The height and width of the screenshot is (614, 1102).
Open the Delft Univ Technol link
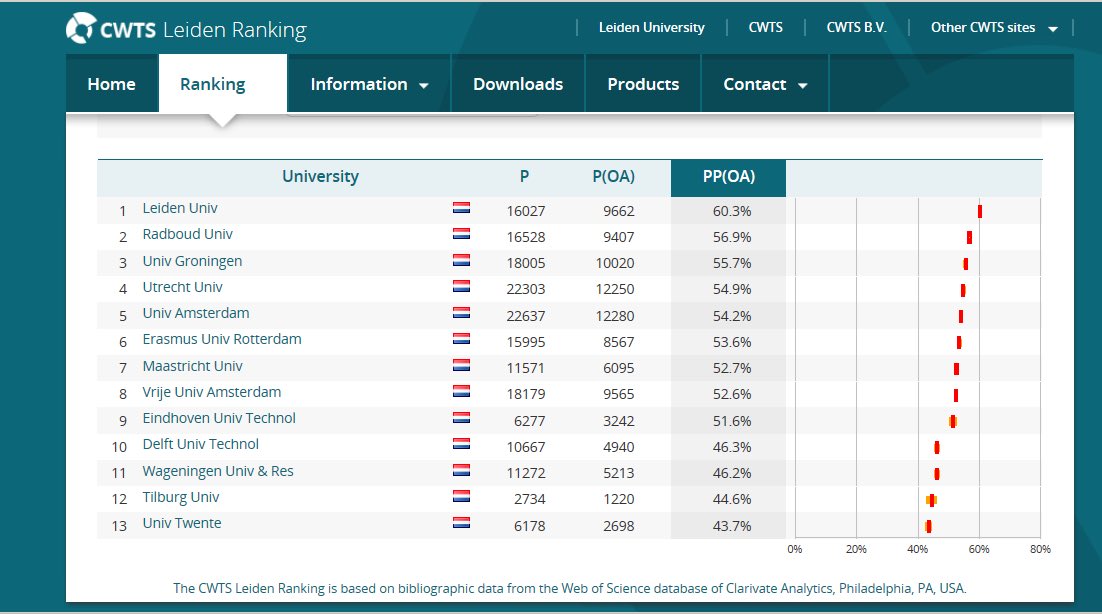[x=201, y=444]
